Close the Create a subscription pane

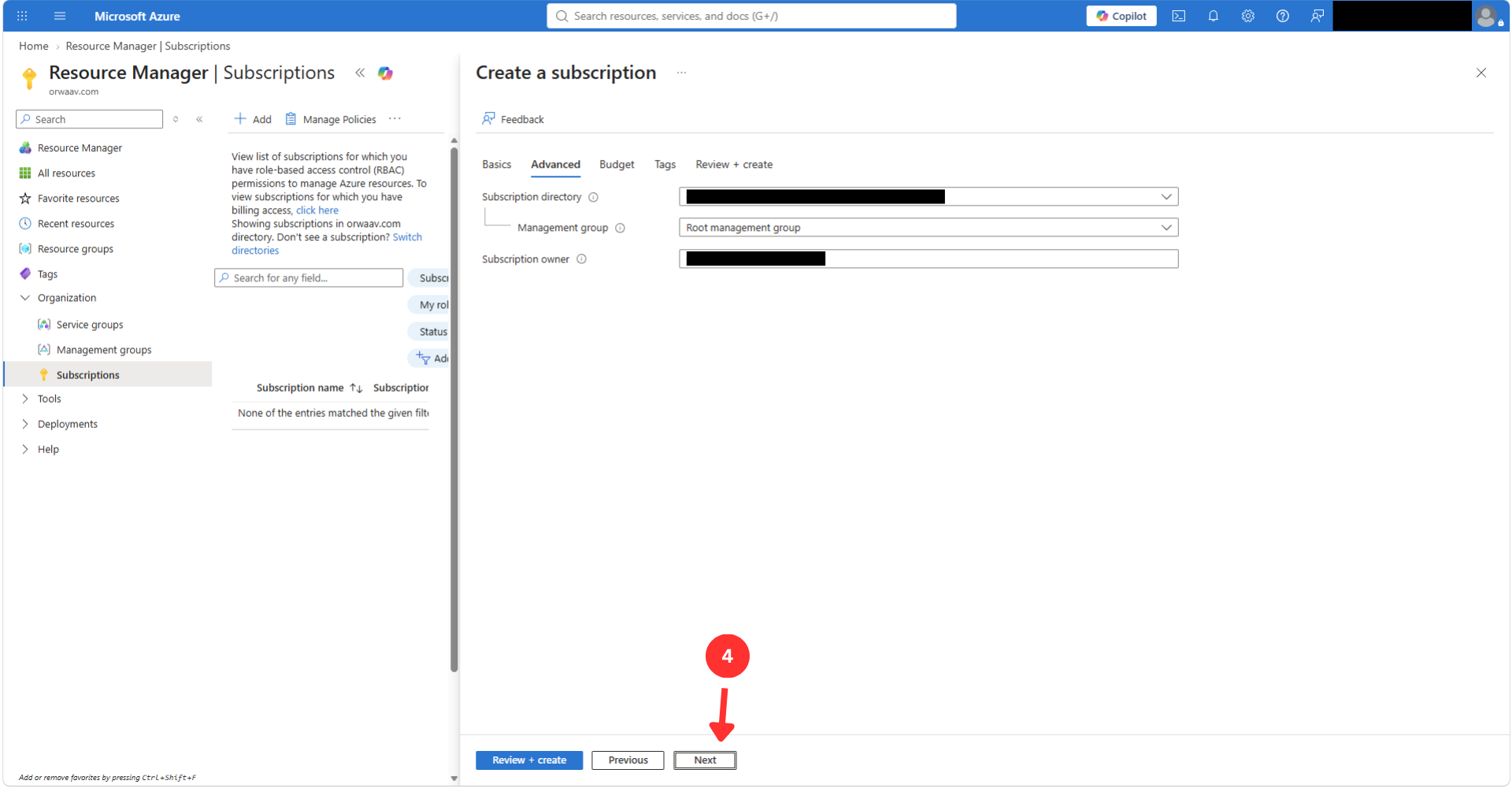[1481, 73]
